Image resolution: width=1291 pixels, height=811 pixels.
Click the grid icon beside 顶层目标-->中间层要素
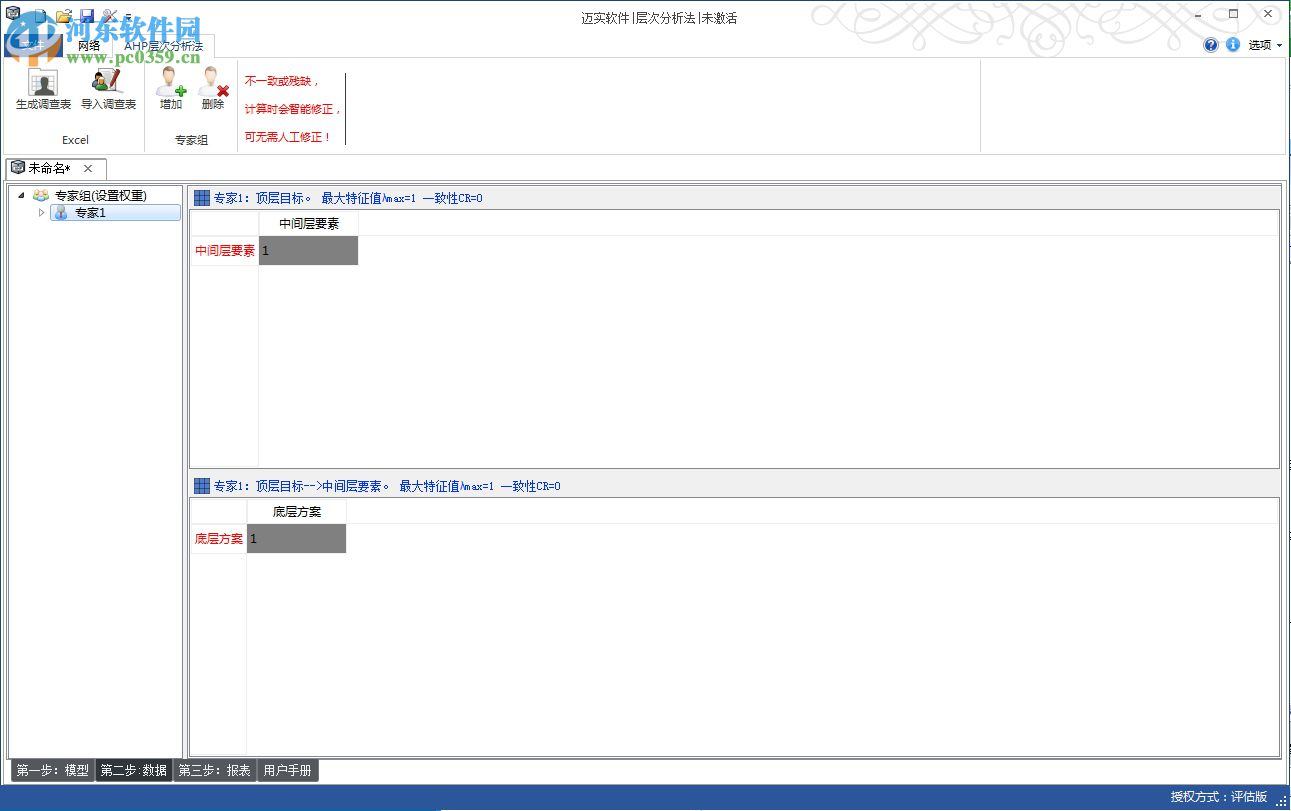[x=202, y=486]
